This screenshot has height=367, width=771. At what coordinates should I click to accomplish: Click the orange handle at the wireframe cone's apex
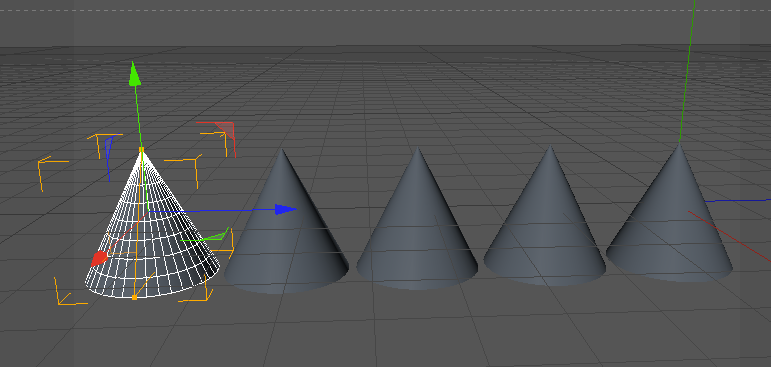142,149
